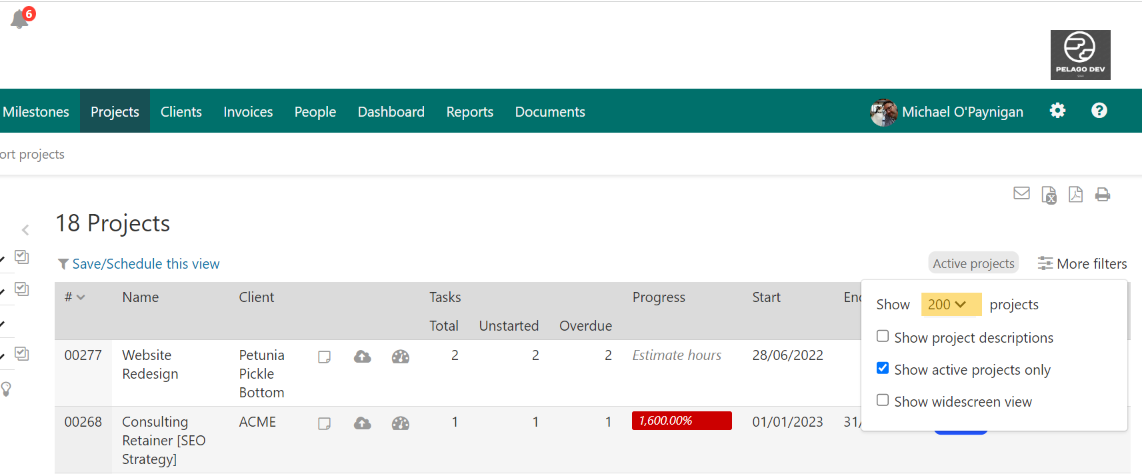Click upload cloud icon for Consulting Retainer
The height and width of the screenshot is (474, 1142).
(x=362, y=423)
